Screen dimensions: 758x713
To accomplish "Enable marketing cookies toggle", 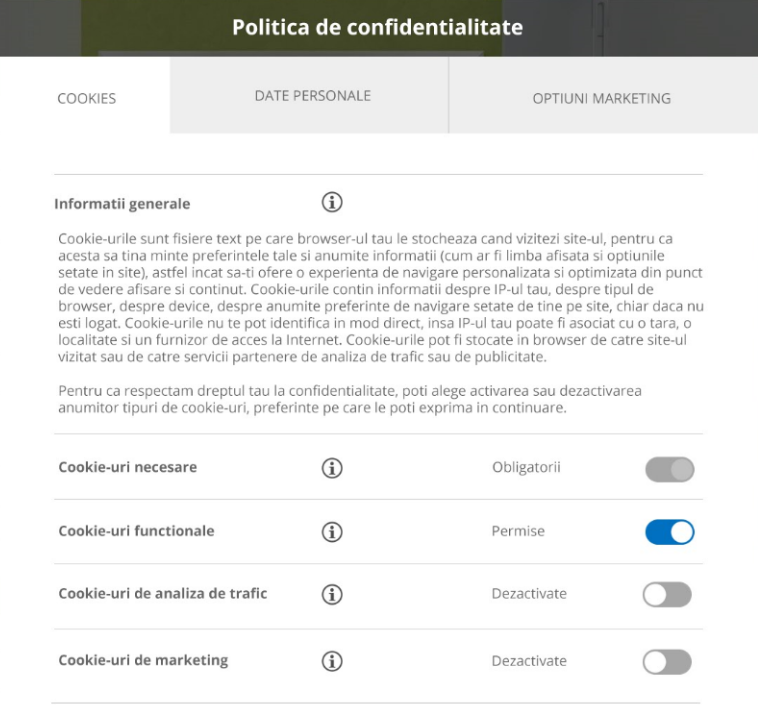I will 667,662.
